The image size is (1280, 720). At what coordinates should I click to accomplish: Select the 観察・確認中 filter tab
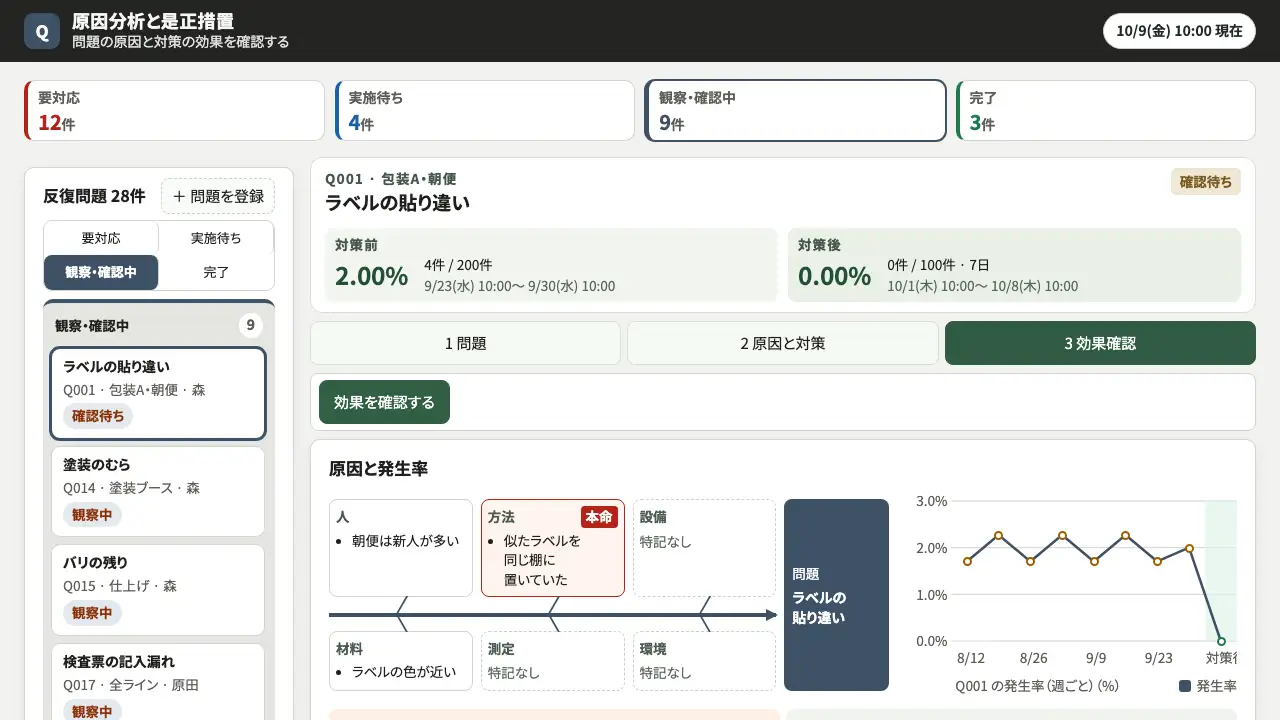click(x=101, y=272)
